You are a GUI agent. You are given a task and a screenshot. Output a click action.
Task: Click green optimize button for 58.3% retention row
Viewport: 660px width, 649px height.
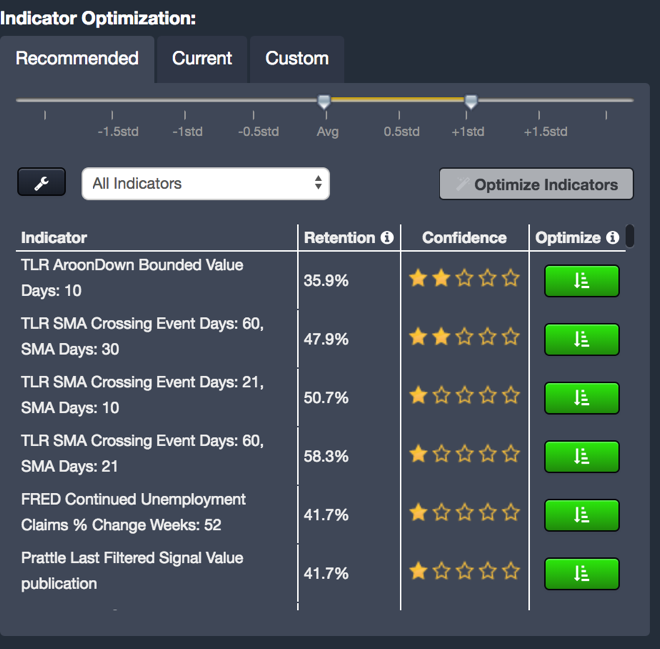(581, 456)
